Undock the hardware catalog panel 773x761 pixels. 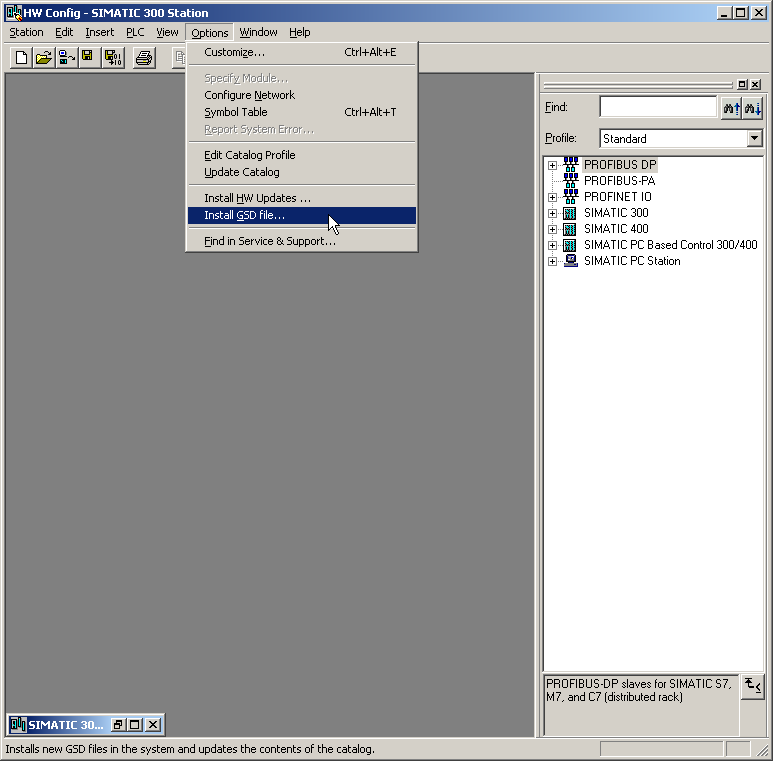pyautogui.click(x=742, y=84)
